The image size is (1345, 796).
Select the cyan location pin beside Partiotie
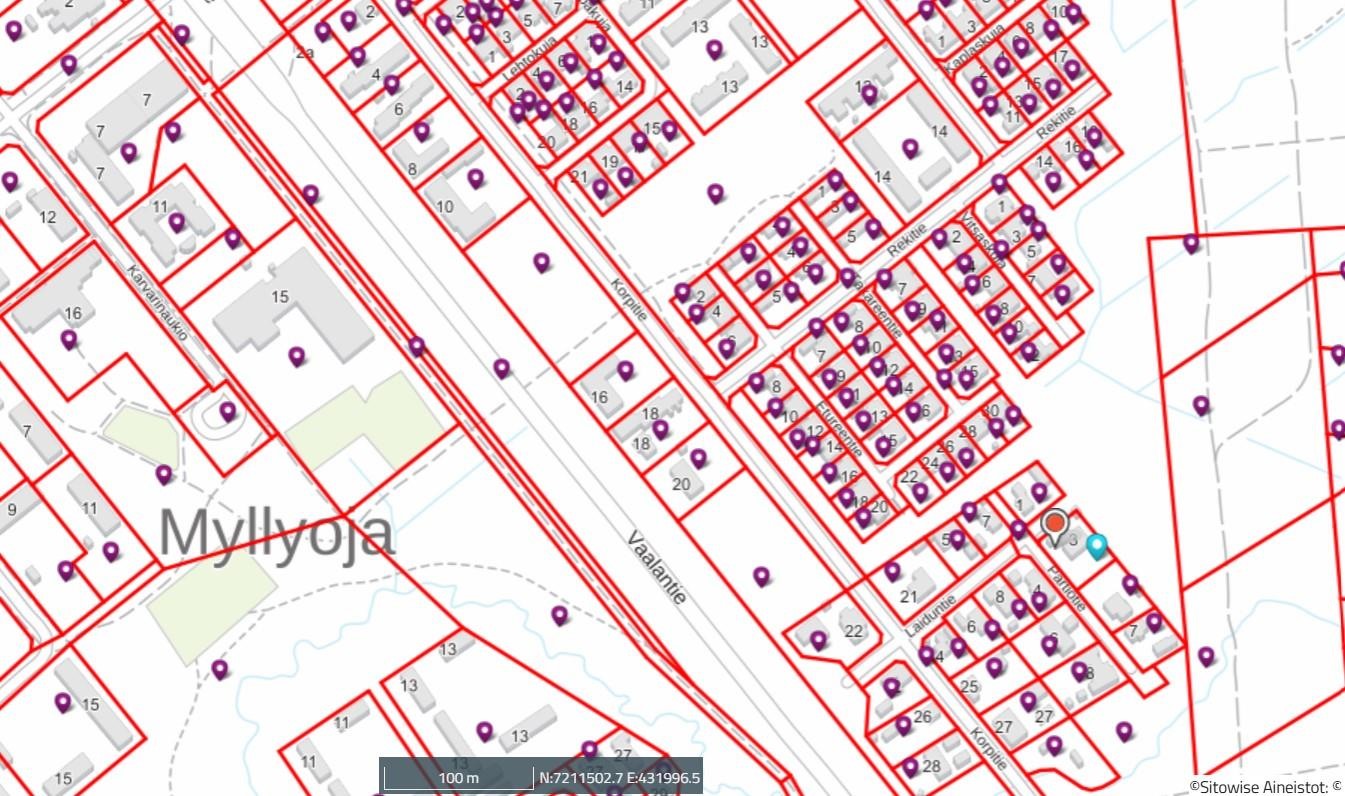pos(1097,545)
